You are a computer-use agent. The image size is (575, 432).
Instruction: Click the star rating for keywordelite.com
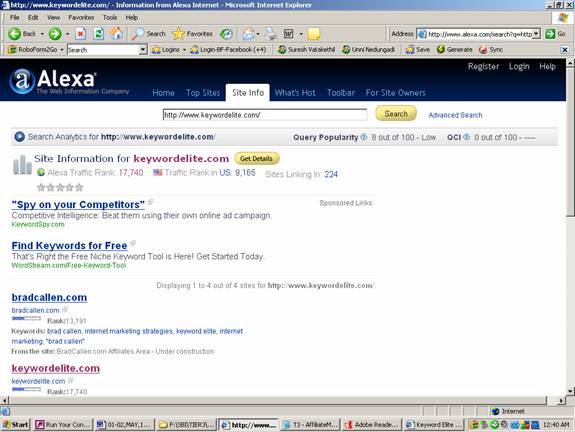click(60, 188)
